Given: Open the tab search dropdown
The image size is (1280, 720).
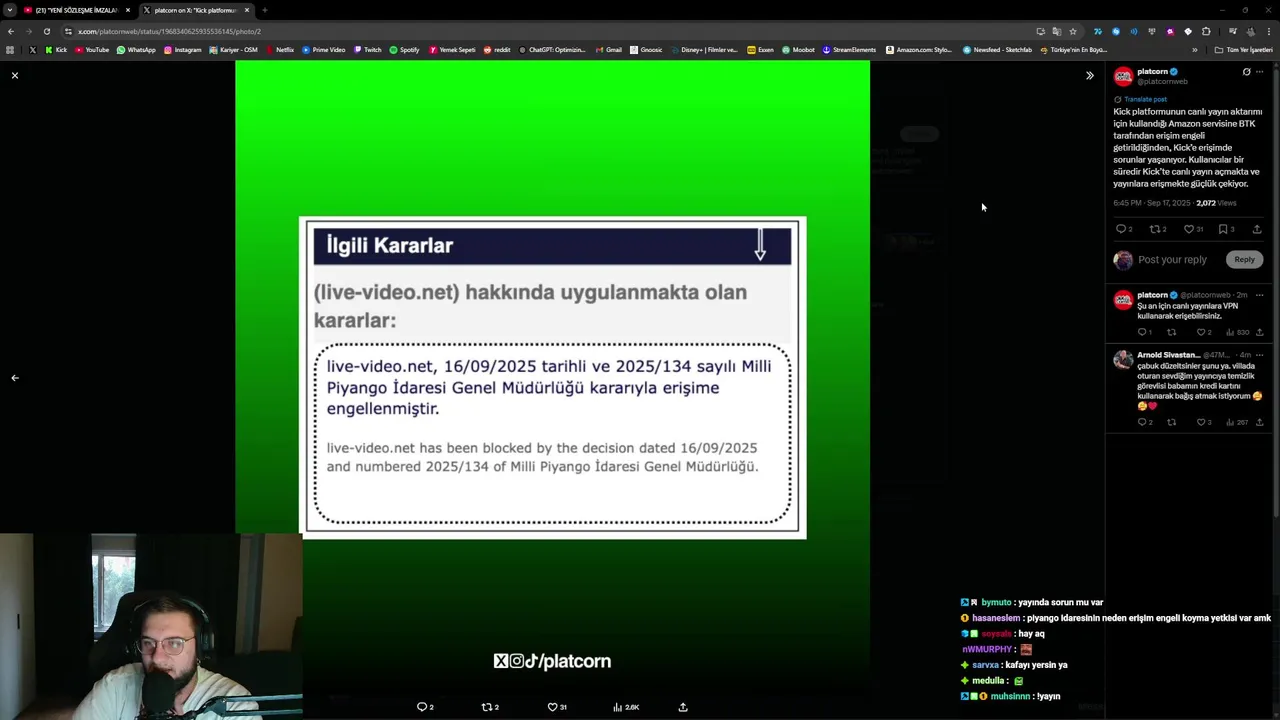Looking at the screenshot, I should click(9, 10).
